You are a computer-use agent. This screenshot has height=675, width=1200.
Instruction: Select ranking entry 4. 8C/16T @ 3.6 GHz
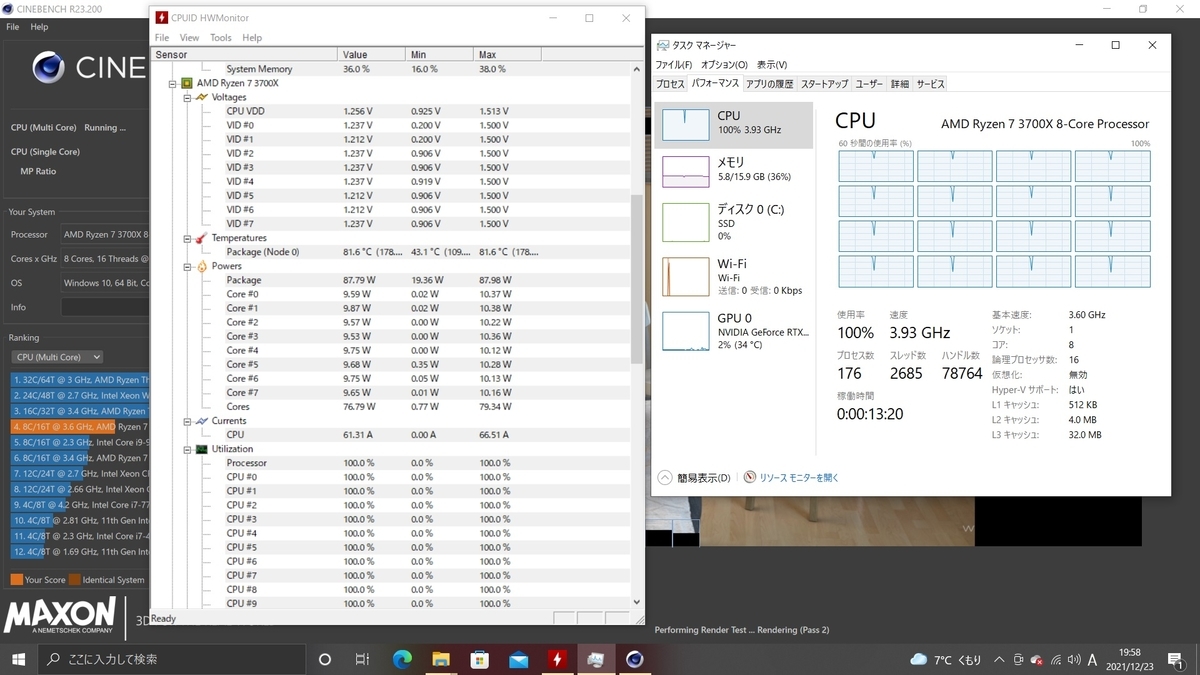80,427
